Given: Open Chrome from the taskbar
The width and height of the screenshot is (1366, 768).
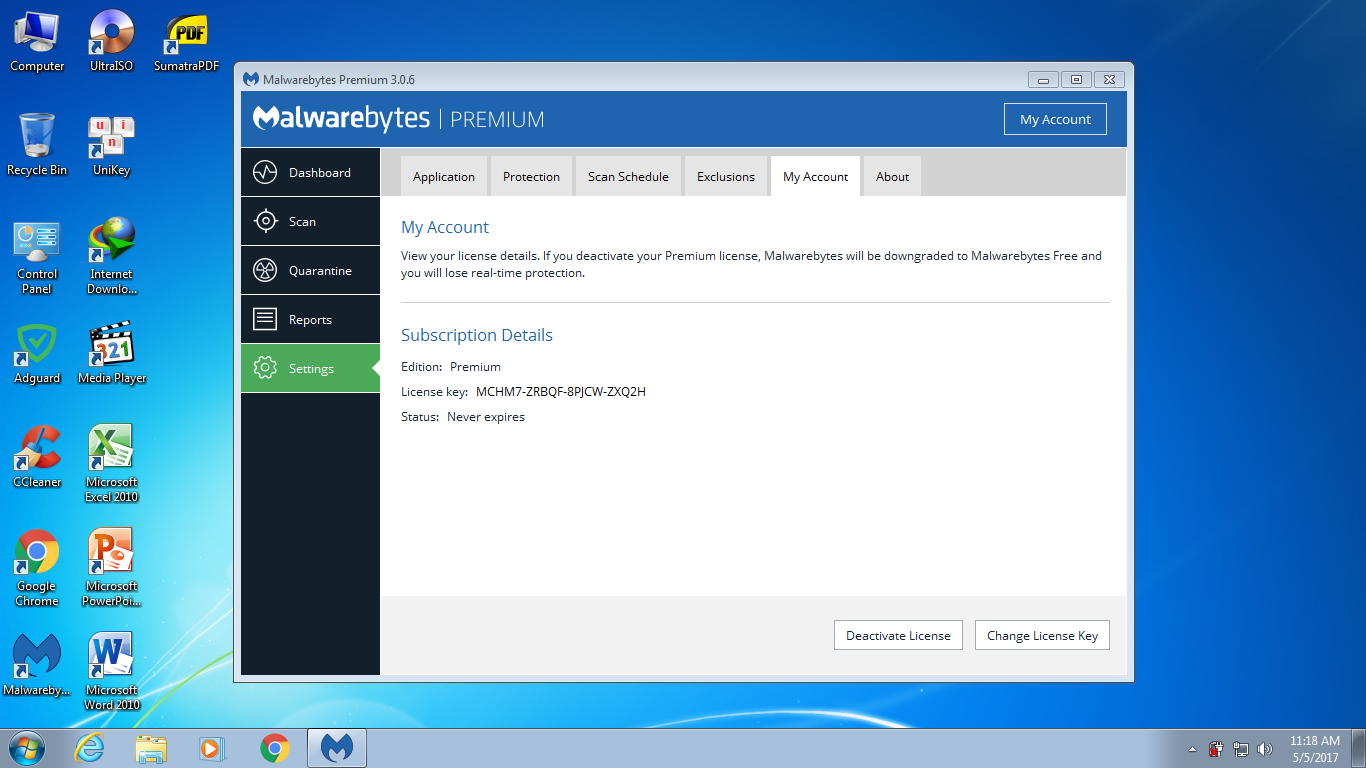Looking at the screenshot, I should pyautogui.click(x=274, y=748).
